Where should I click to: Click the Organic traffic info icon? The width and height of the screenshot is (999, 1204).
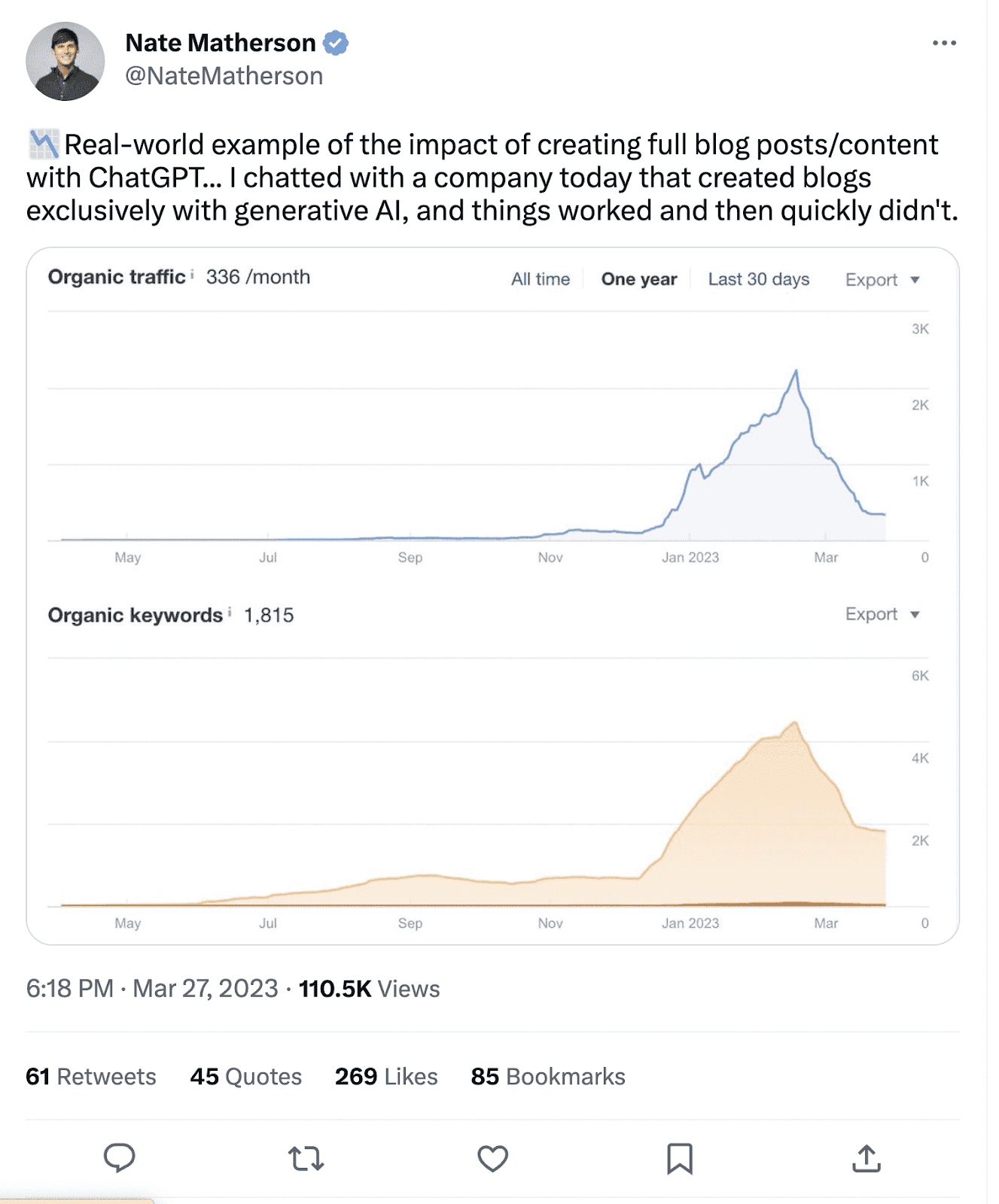(x=193, y=275)
